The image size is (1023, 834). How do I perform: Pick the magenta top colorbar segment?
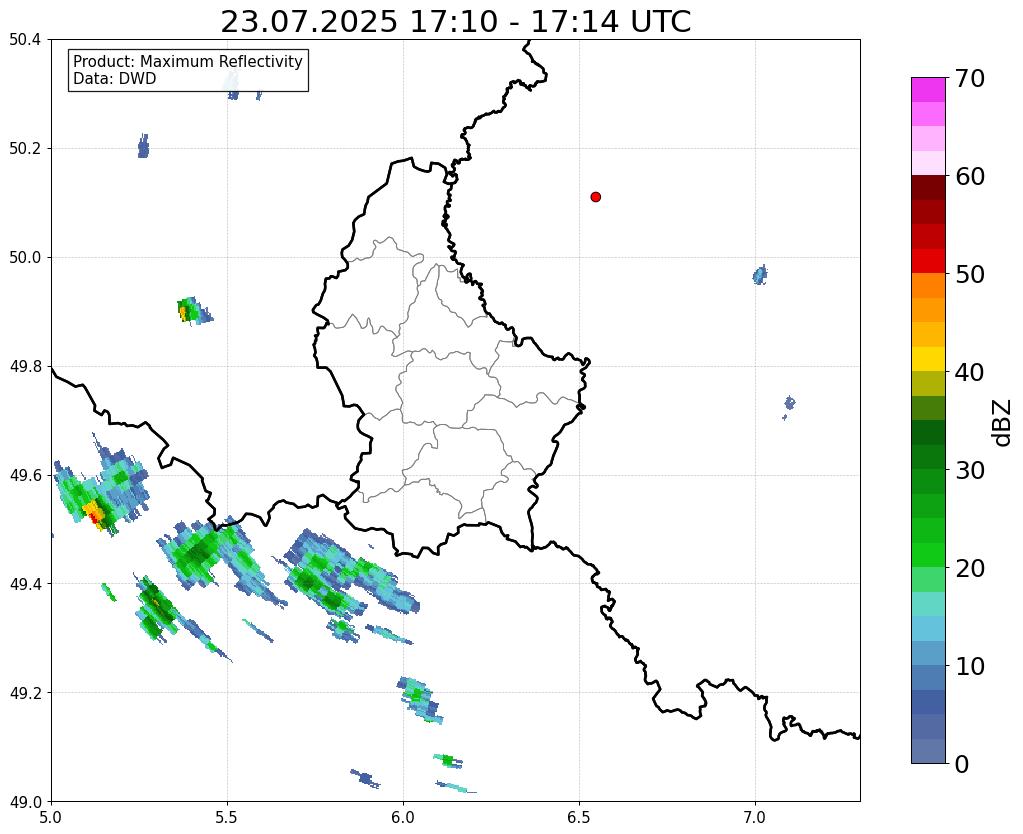pos(928,90)
